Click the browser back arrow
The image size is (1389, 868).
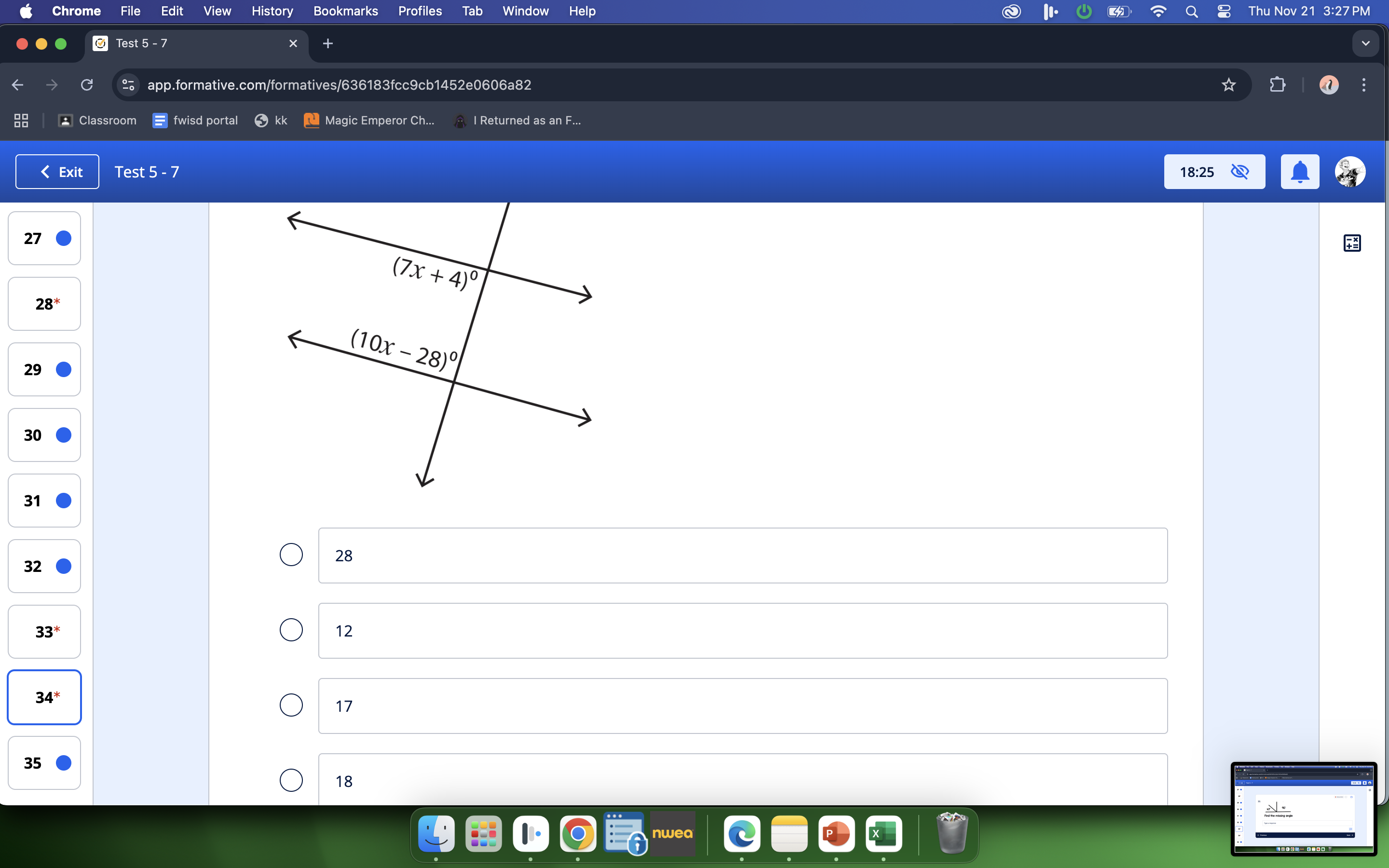point(17,85)
